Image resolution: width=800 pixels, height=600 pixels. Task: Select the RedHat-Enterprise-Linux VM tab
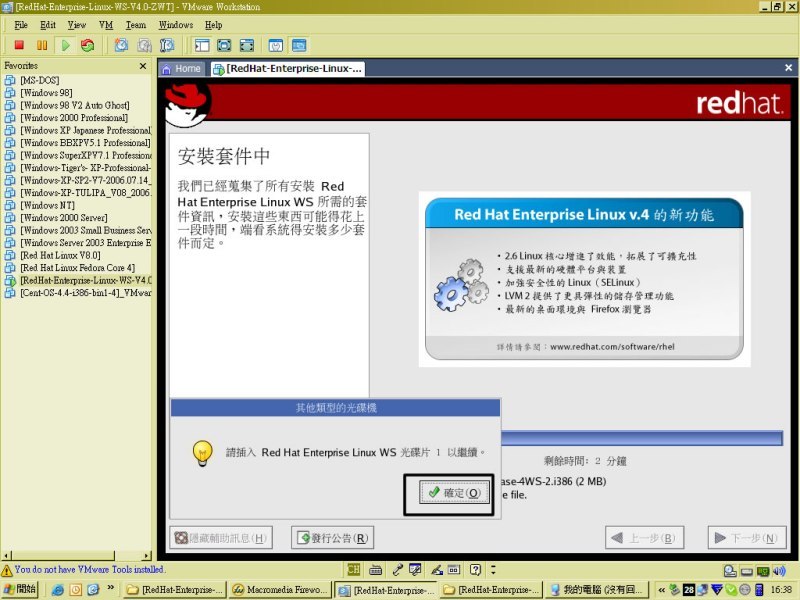click(288, 68)
